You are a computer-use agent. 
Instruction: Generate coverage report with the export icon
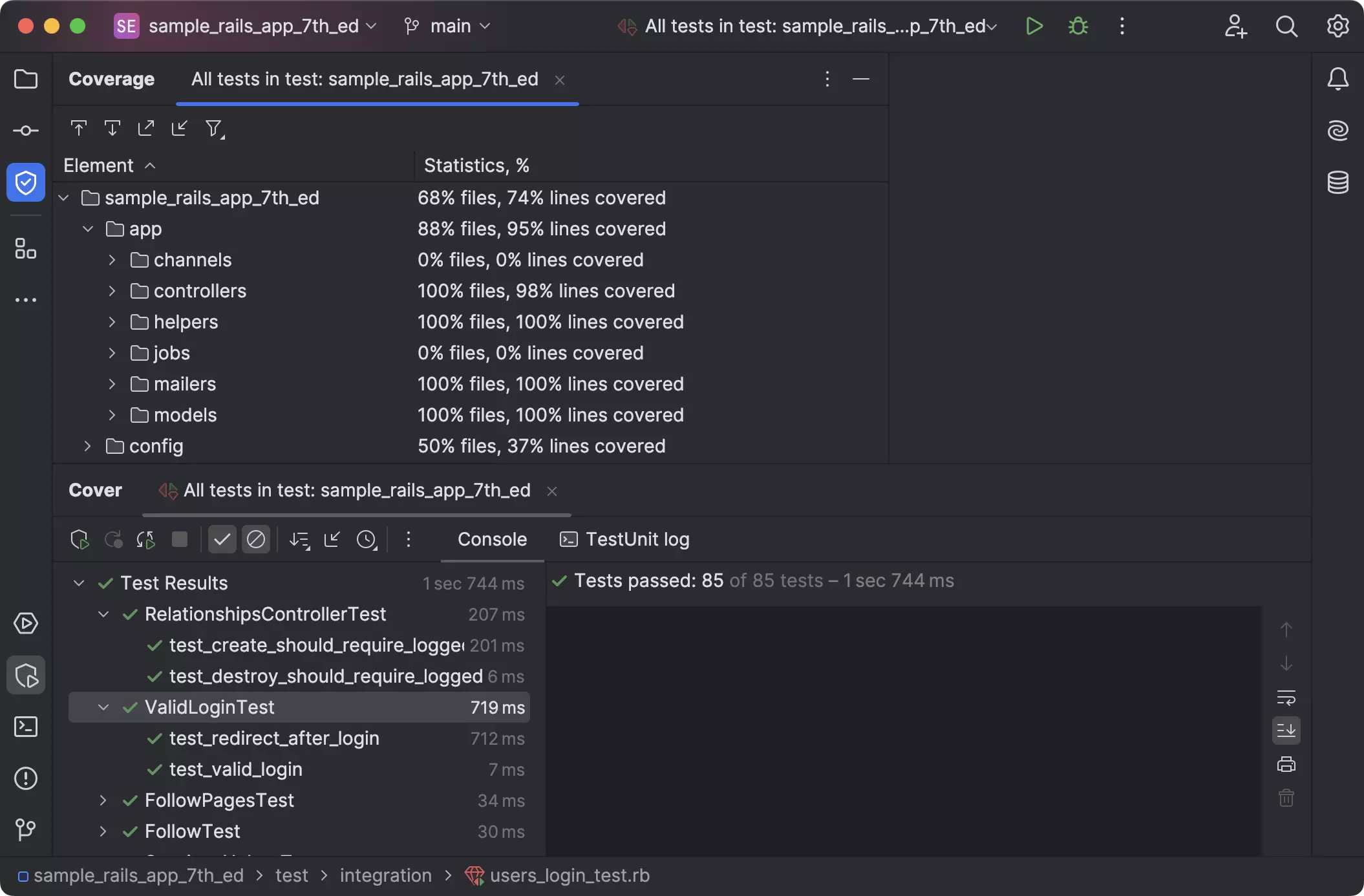146,128
